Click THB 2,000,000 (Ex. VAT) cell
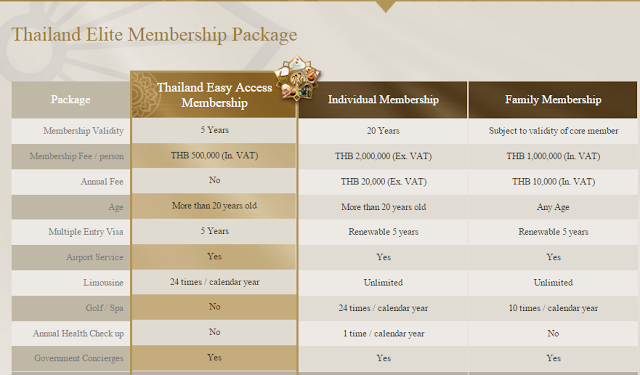Screen dimensions: 640x375 coord(383,156)
